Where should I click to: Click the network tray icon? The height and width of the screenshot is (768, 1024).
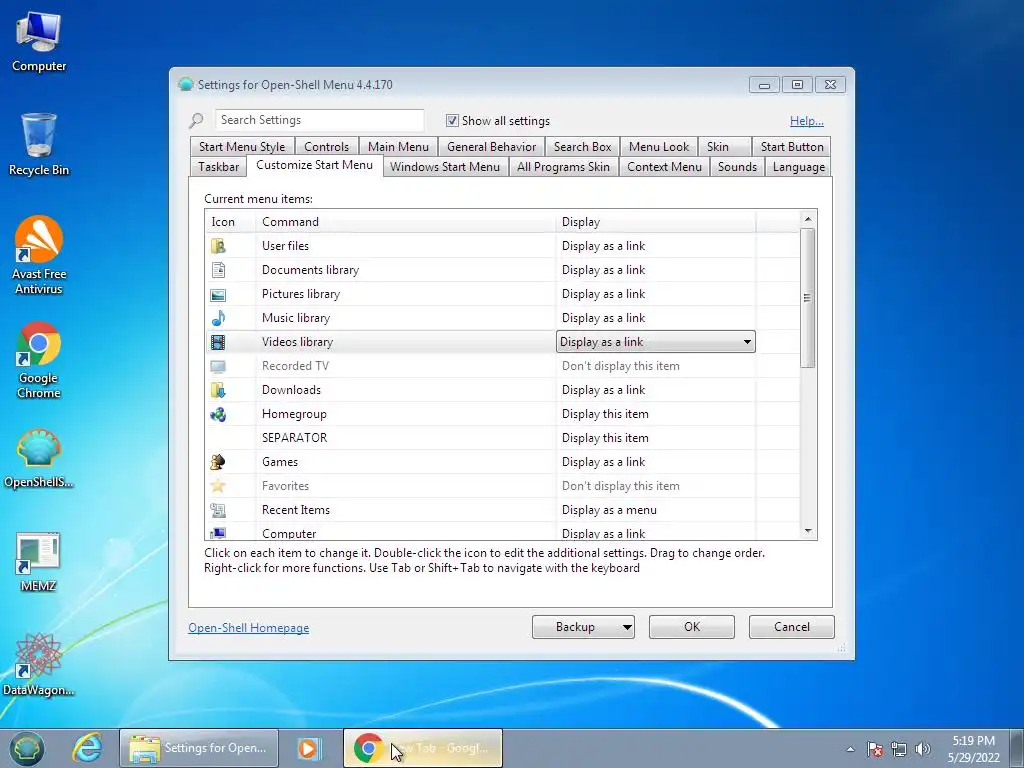[899, 749]
